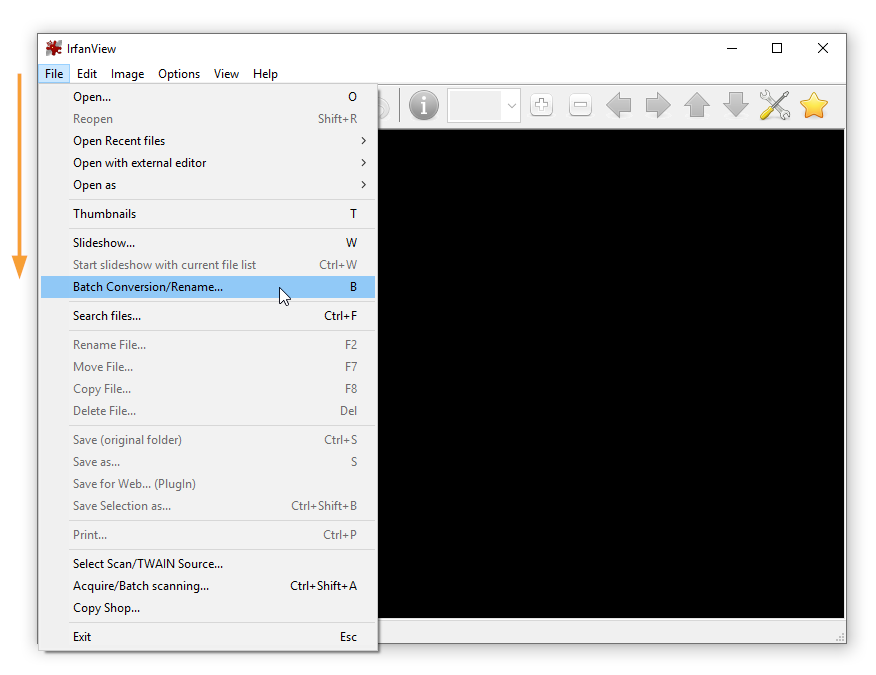This screenshot has height=675, width=876.
Task: Click Copy File... menu entry
Action: pyautogui.click(x=208, y=389)
